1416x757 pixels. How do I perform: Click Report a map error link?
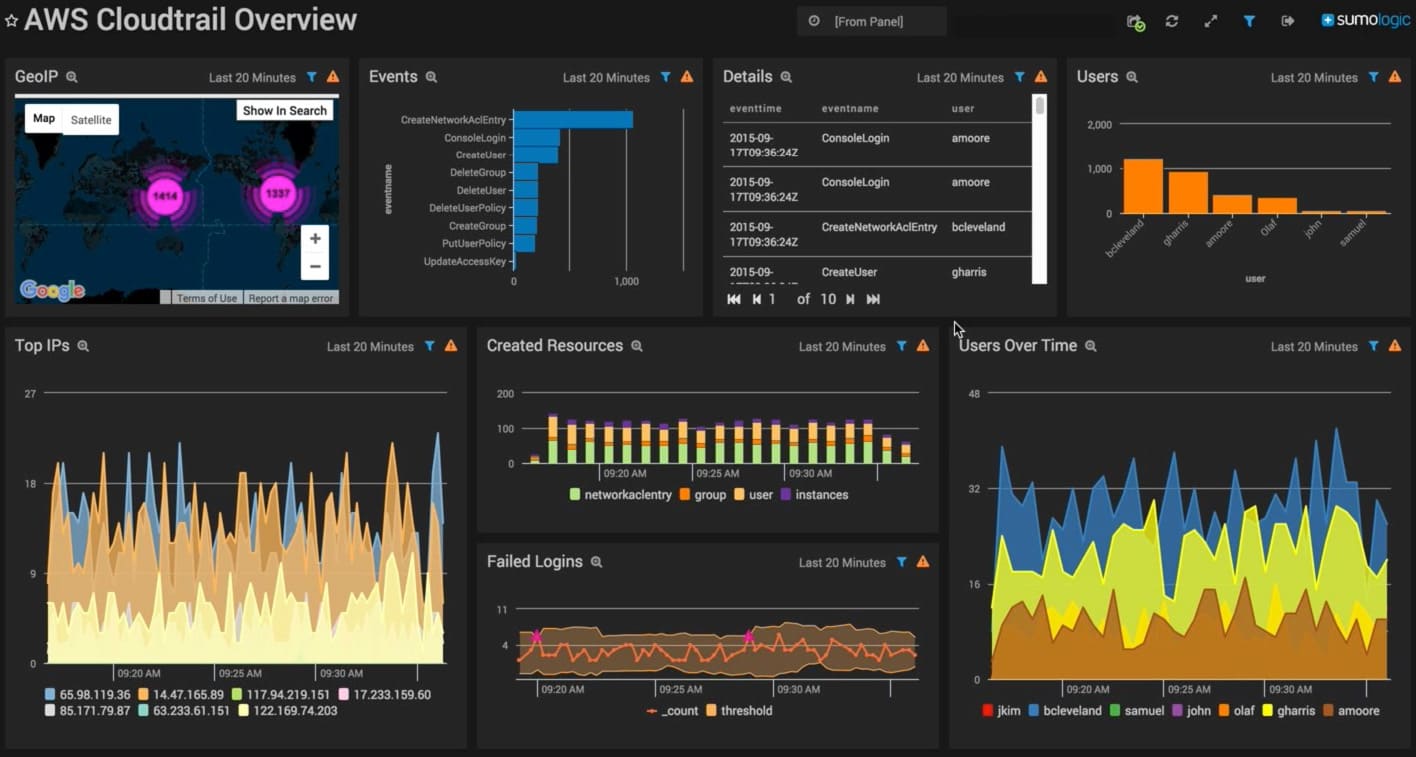click(291, 298)
